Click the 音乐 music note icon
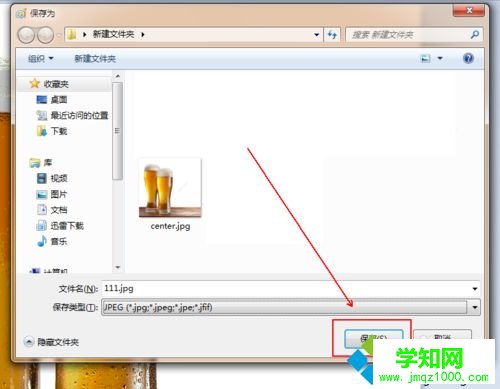Image resolution: width=500 pixels, height=389 pixels. [42, 241]
